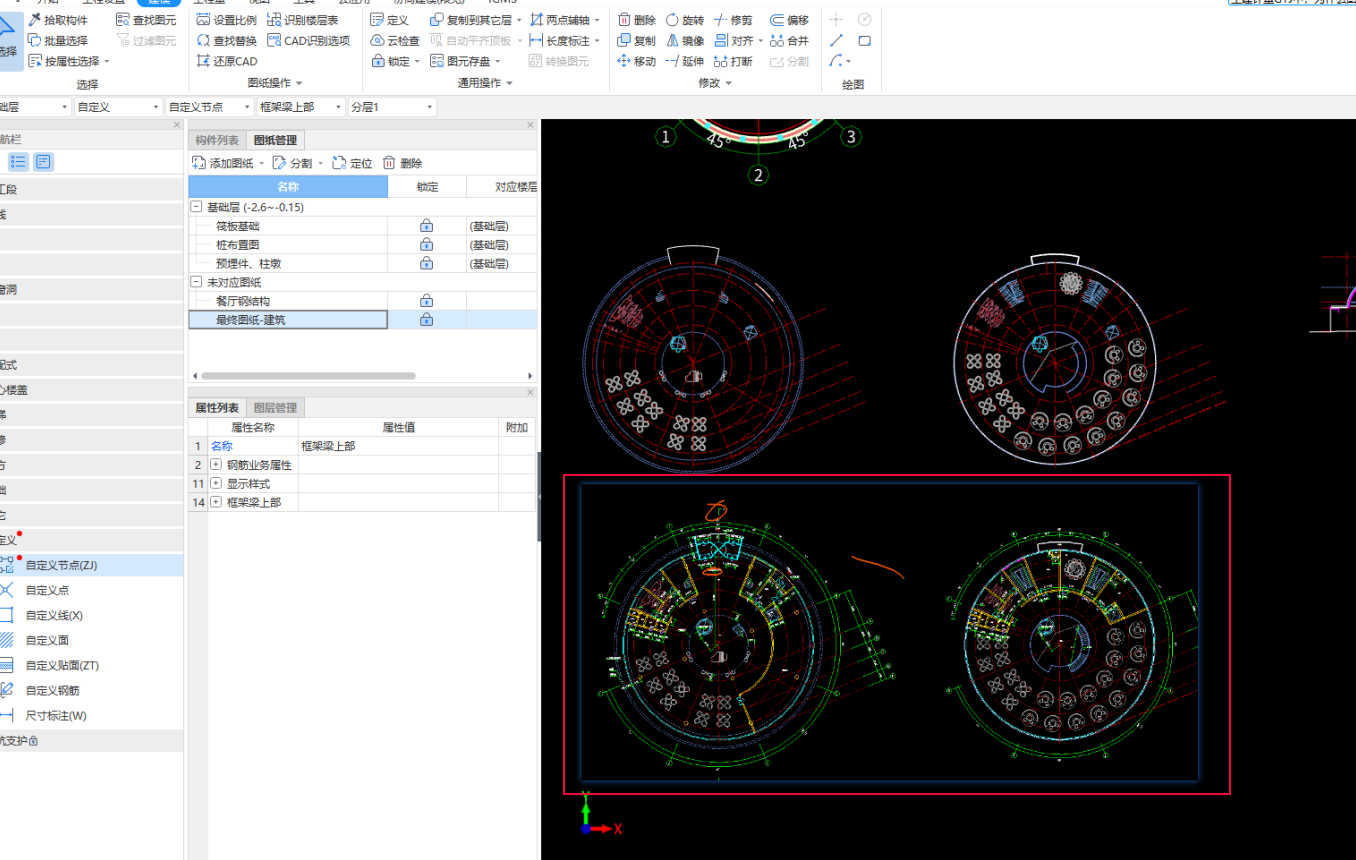Select the 偏移 offset tool
The width and height of the screenshot is (1356, 860).
[789, 20]
